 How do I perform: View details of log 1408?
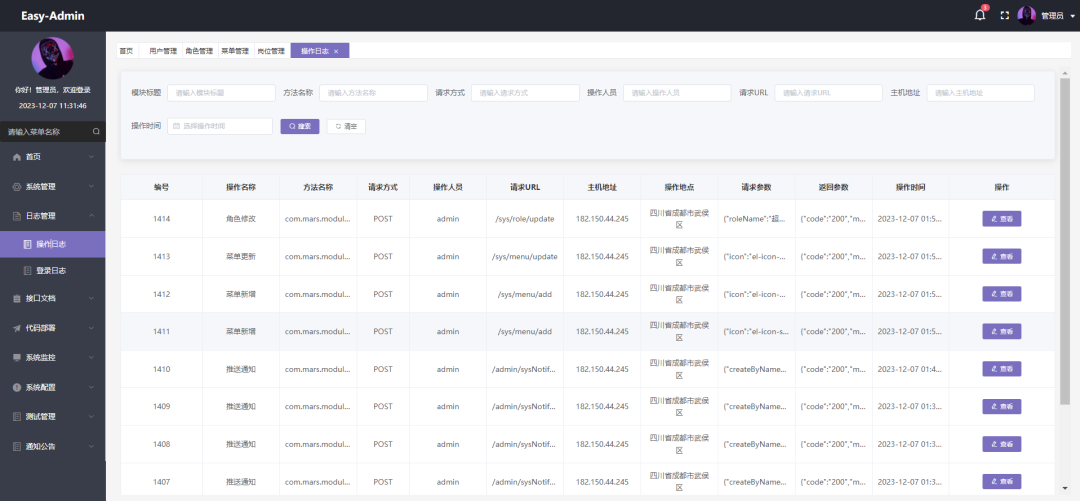1001,444
